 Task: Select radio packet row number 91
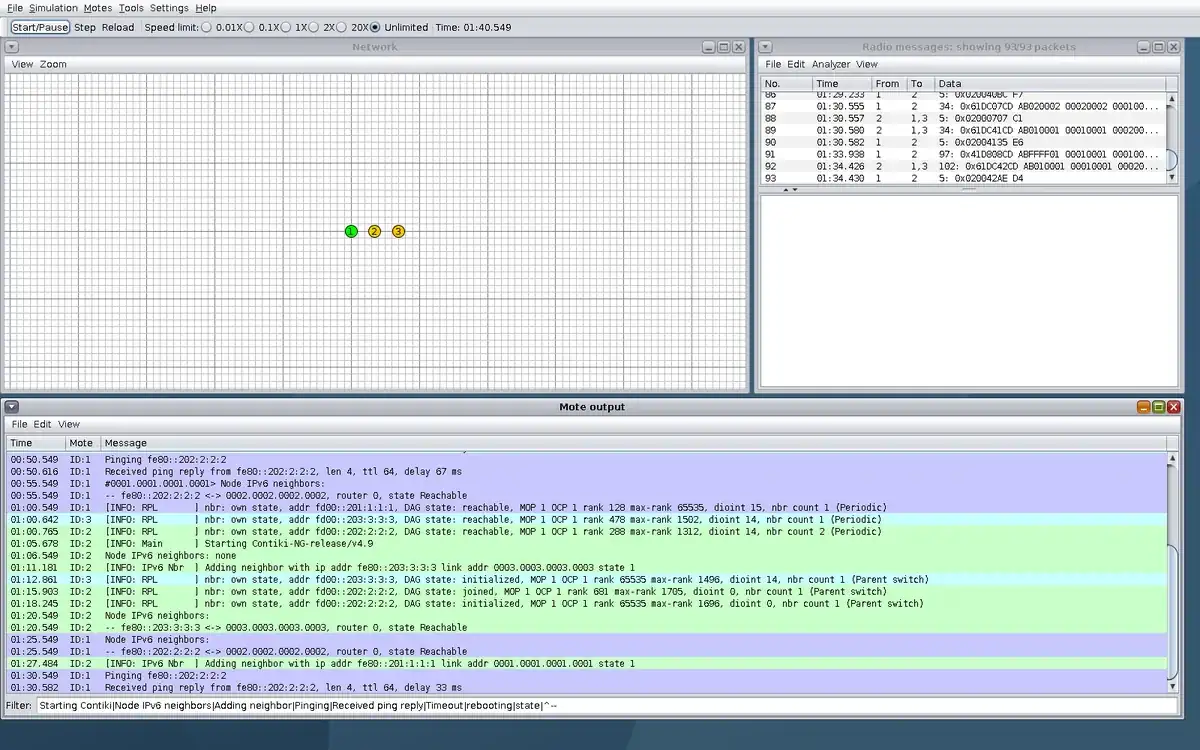coord(963,154)
